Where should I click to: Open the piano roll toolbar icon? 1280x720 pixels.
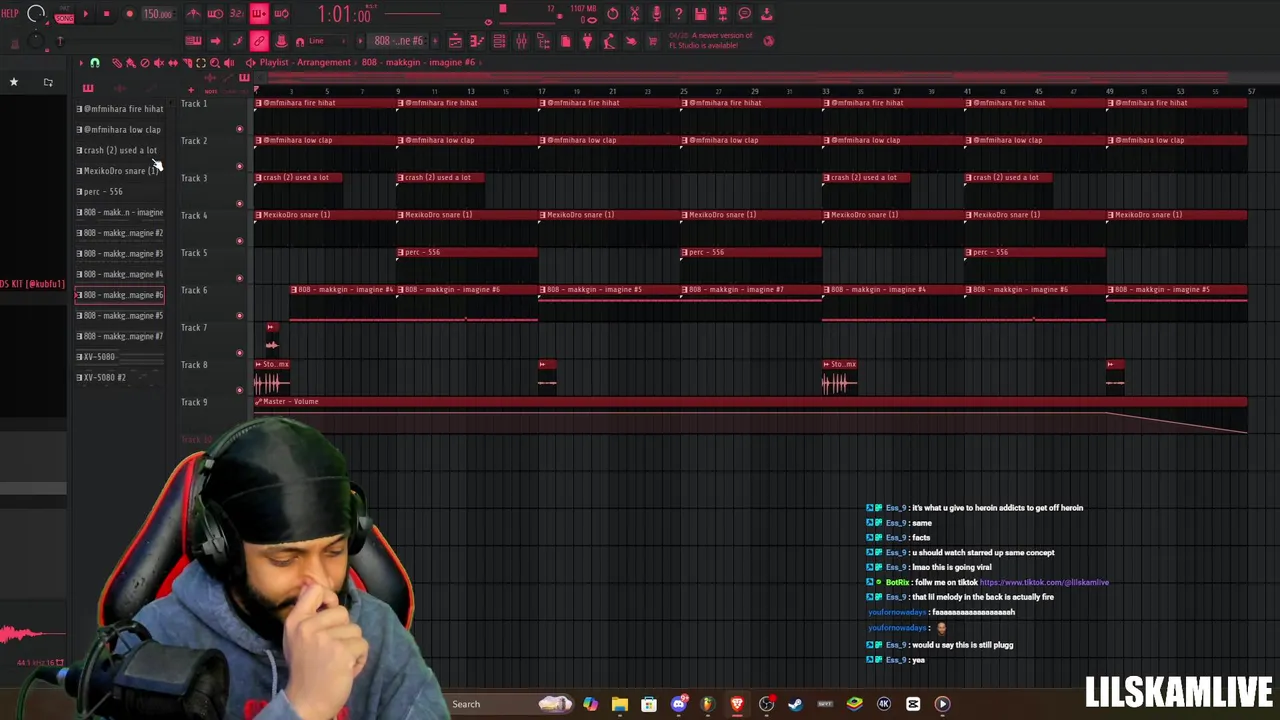click(477, 41)
